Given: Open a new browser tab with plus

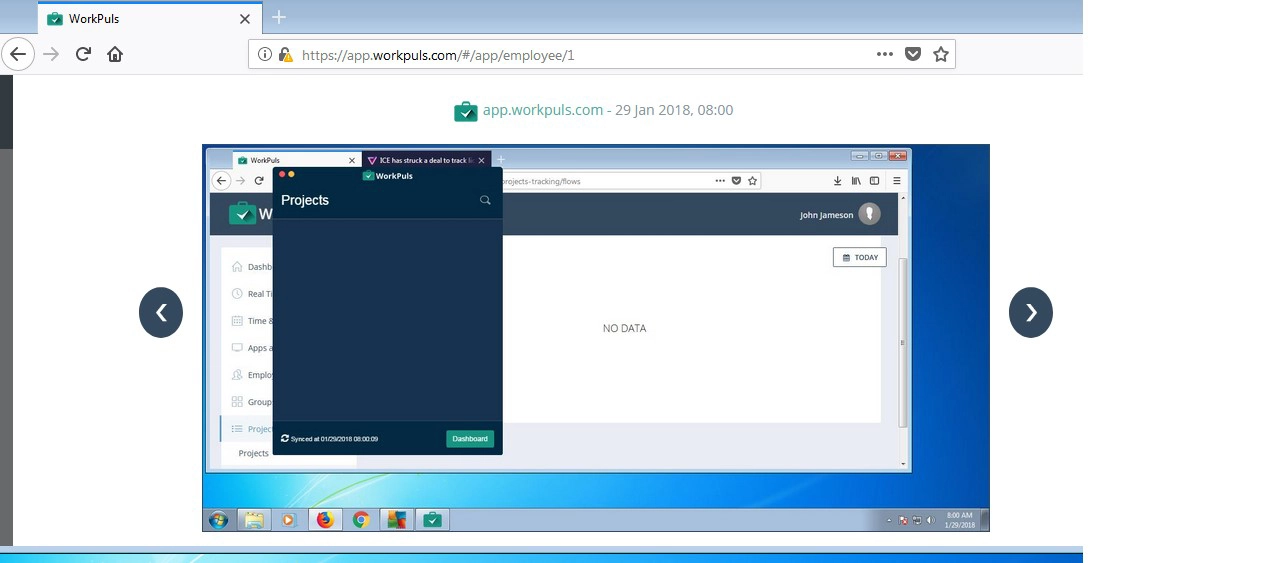Looking at the screenshot, I should tap(279, 17).
